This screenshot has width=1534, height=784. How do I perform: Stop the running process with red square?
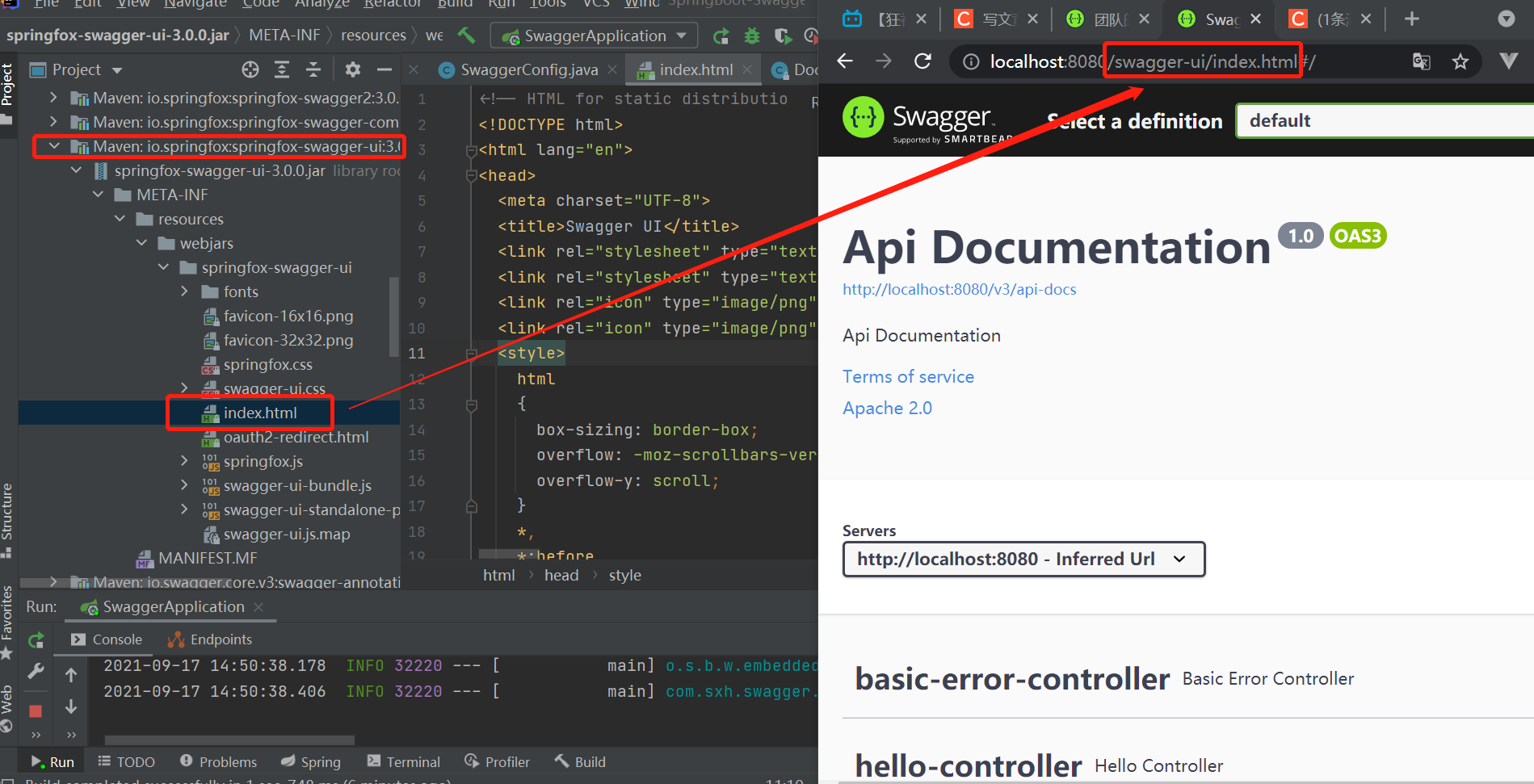pos(36,711)
